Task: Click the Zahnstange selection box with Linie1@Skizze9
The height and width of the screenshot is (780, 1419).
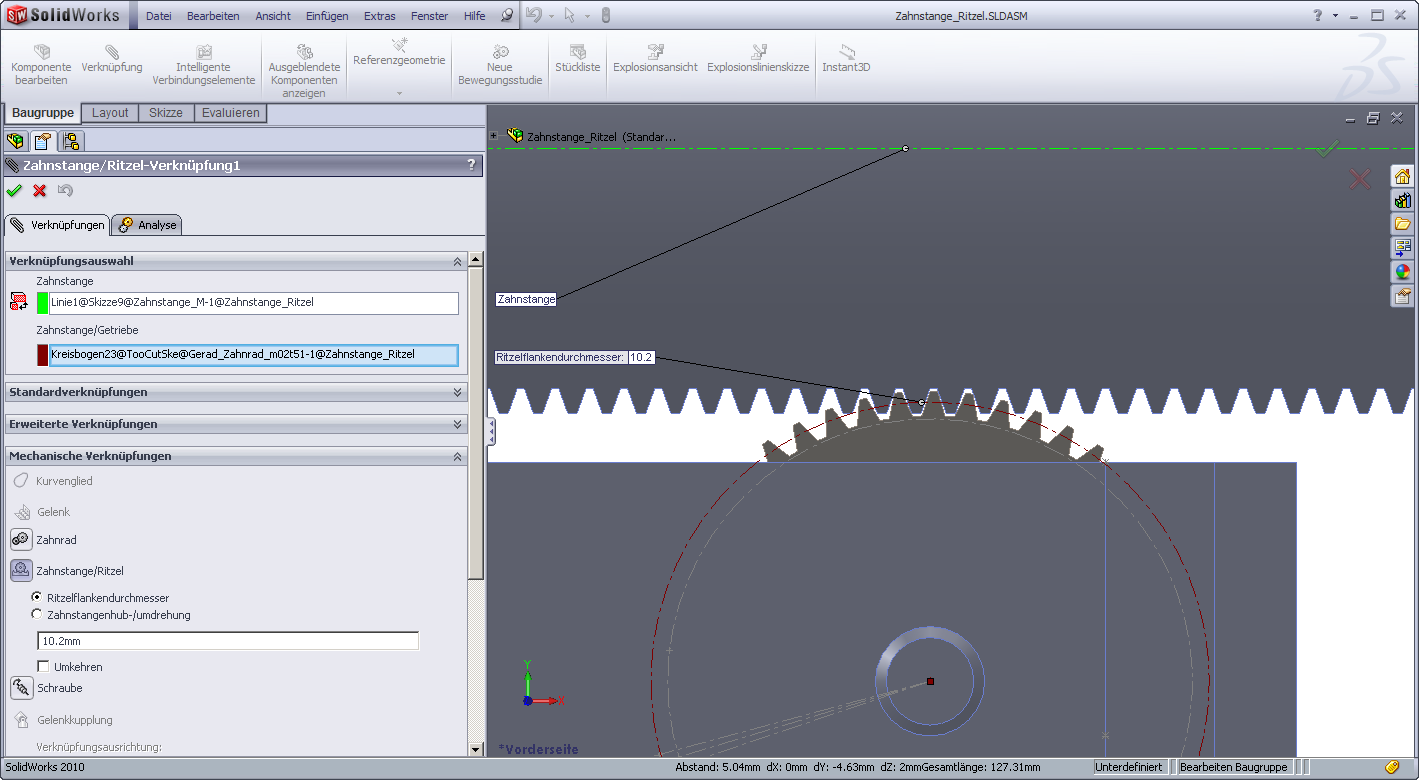Action: [254, 303]
